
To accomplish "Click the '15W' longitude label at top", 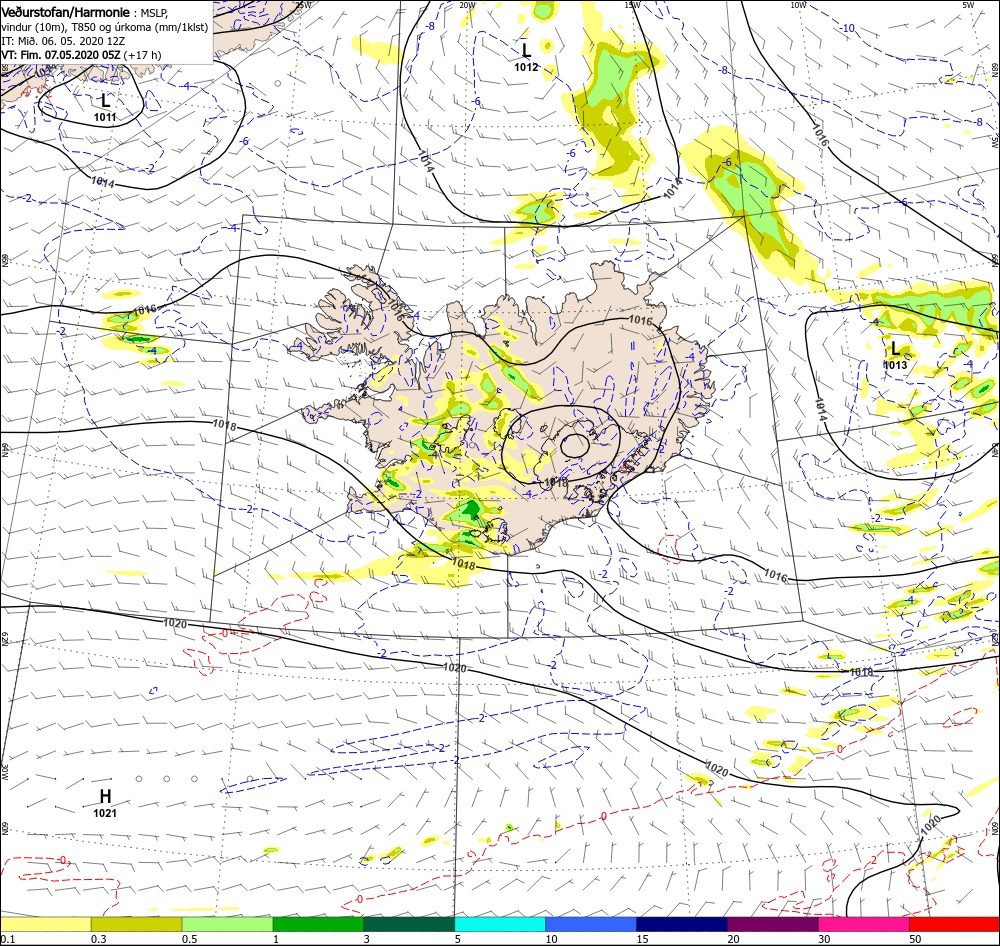I will tap(633, 5).
